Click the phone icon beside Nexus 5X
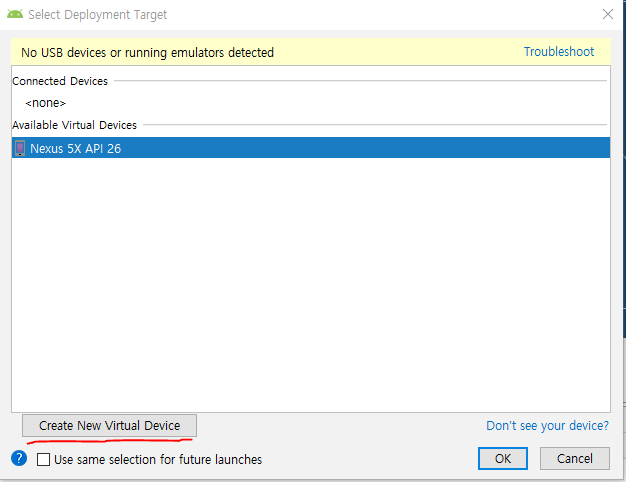The height and width of the screenshot is (482, 626). coord(20,148)
